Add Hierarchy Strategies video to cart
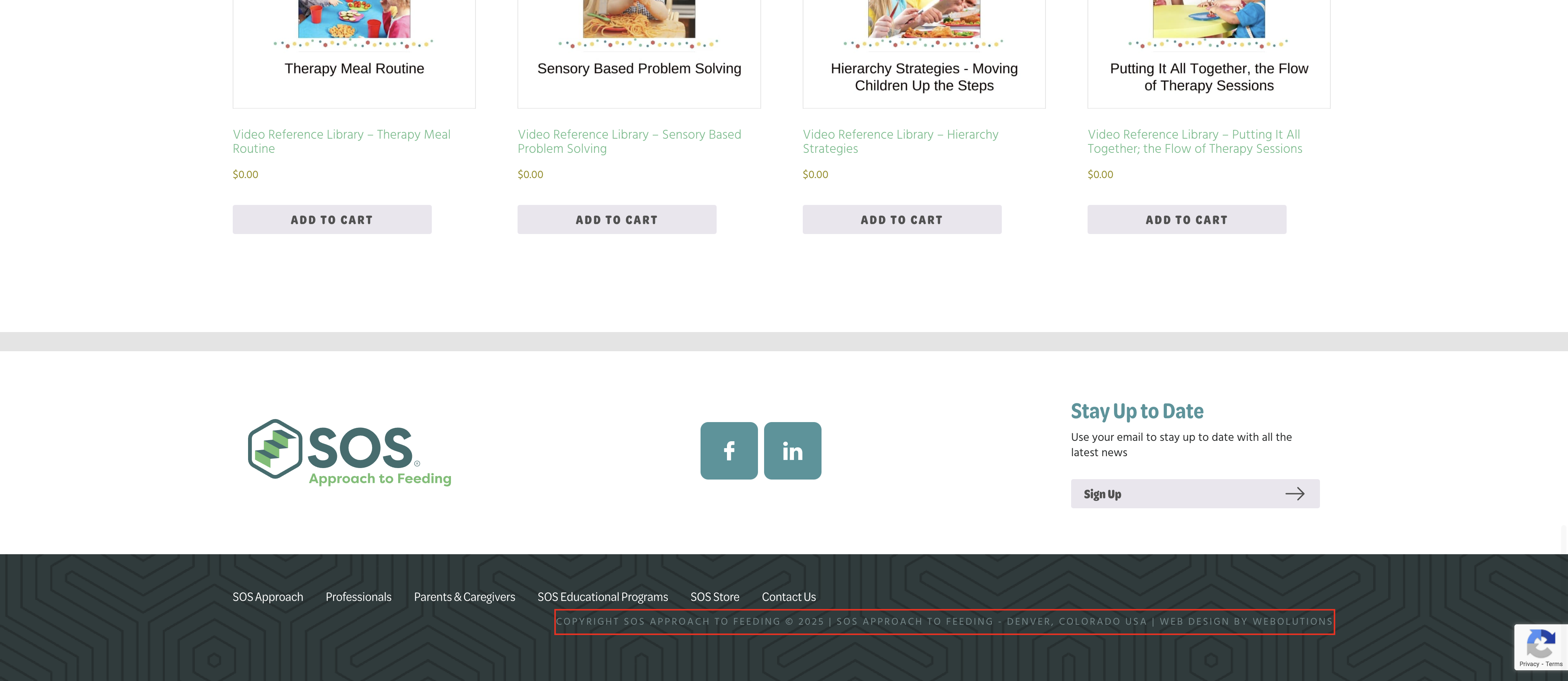 click(902, 219)
